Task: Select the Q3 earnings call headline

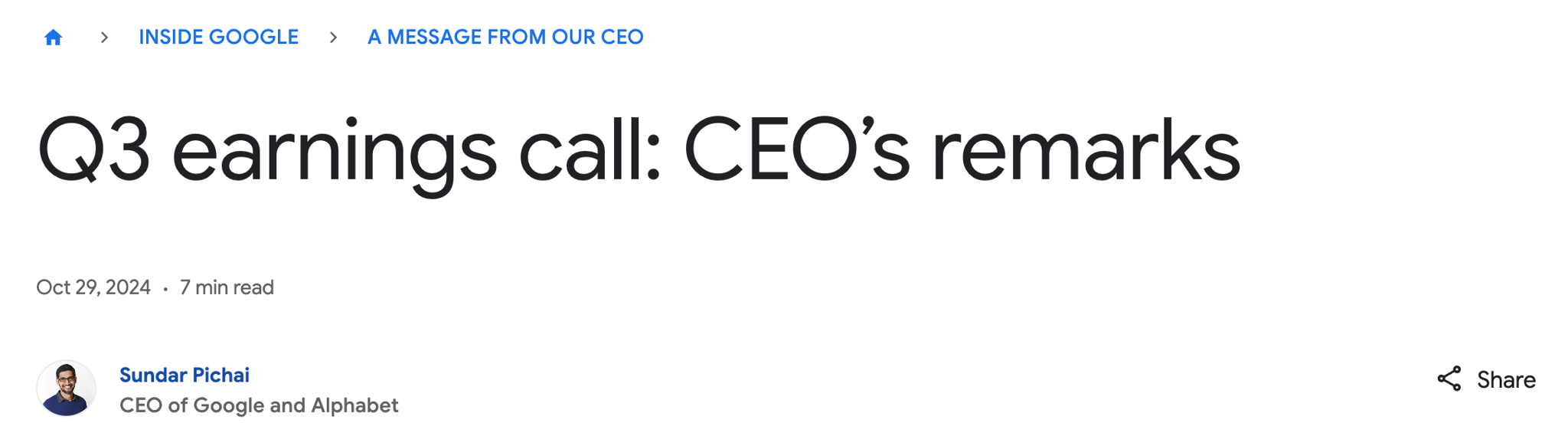Action: pyautogui.click(x=639, y=152)
